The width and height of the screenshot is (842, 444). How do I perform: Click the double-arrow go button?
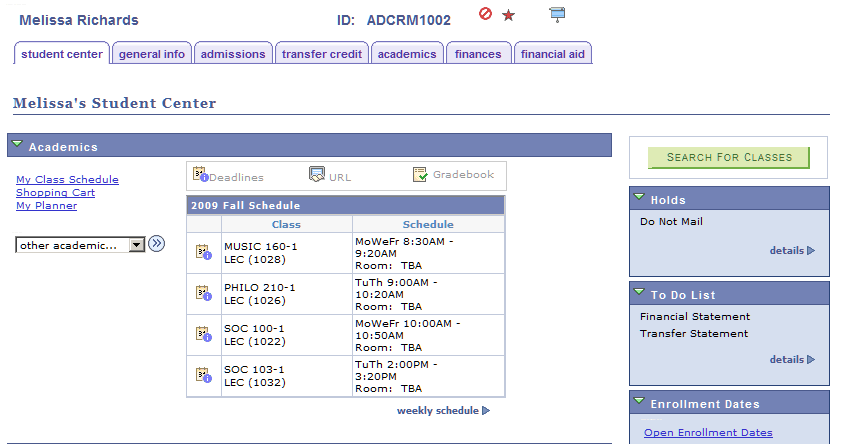coord(156,244)
